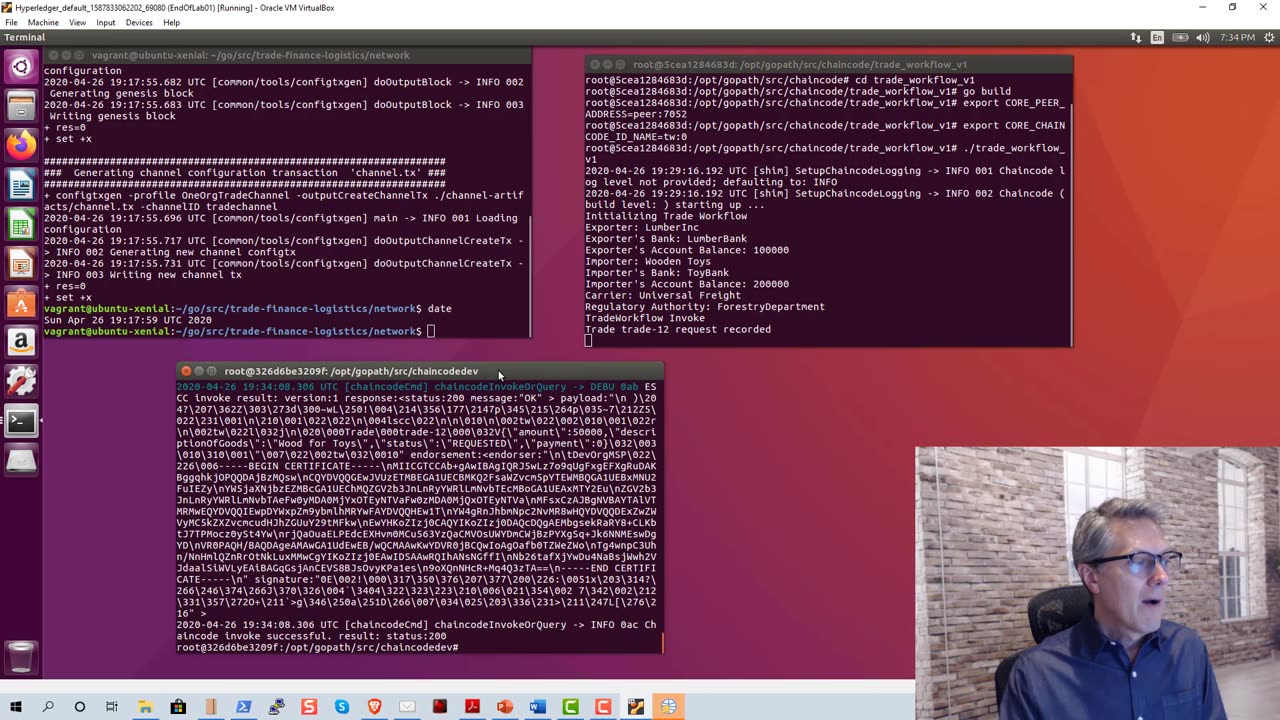The height and width of the screenshot is (720, 1280).
Task: Click vagrant terminal prompt input line
Action: (x=286, y=331)
